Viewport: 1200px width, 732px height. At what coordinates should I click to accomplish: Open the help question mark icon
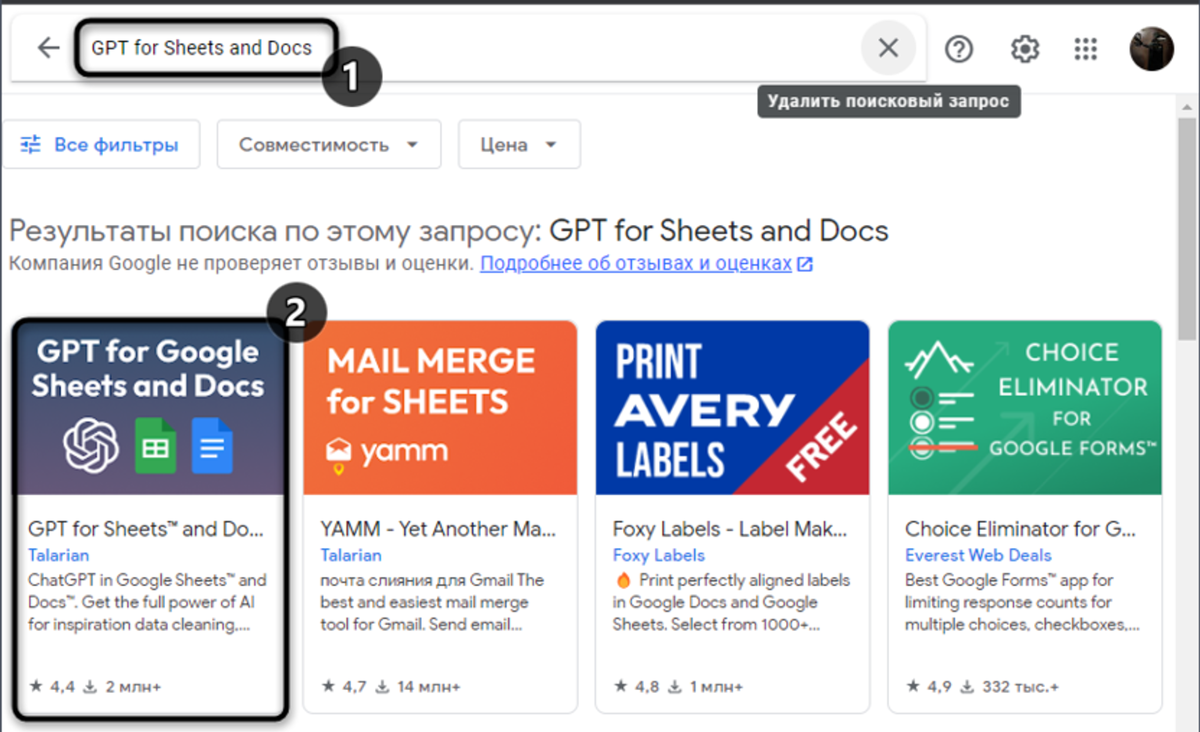pos(959,48)
